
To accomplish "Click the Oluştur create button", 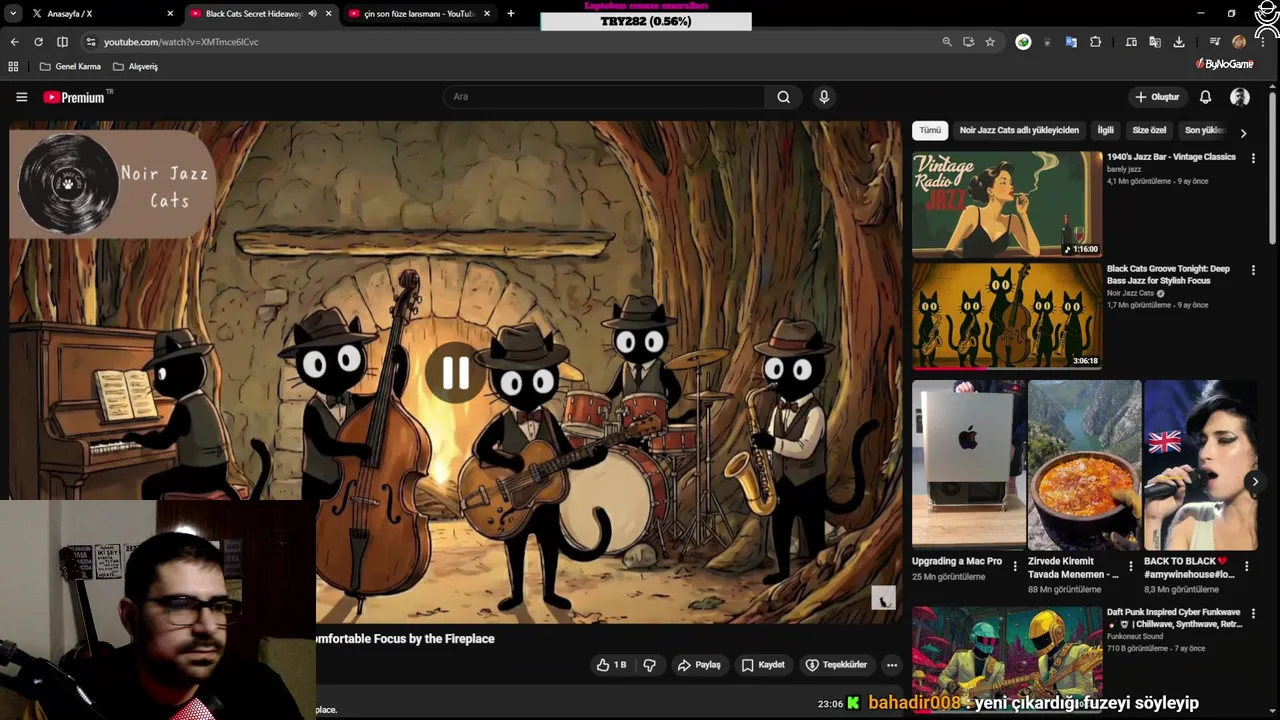I will point(1157,97).
